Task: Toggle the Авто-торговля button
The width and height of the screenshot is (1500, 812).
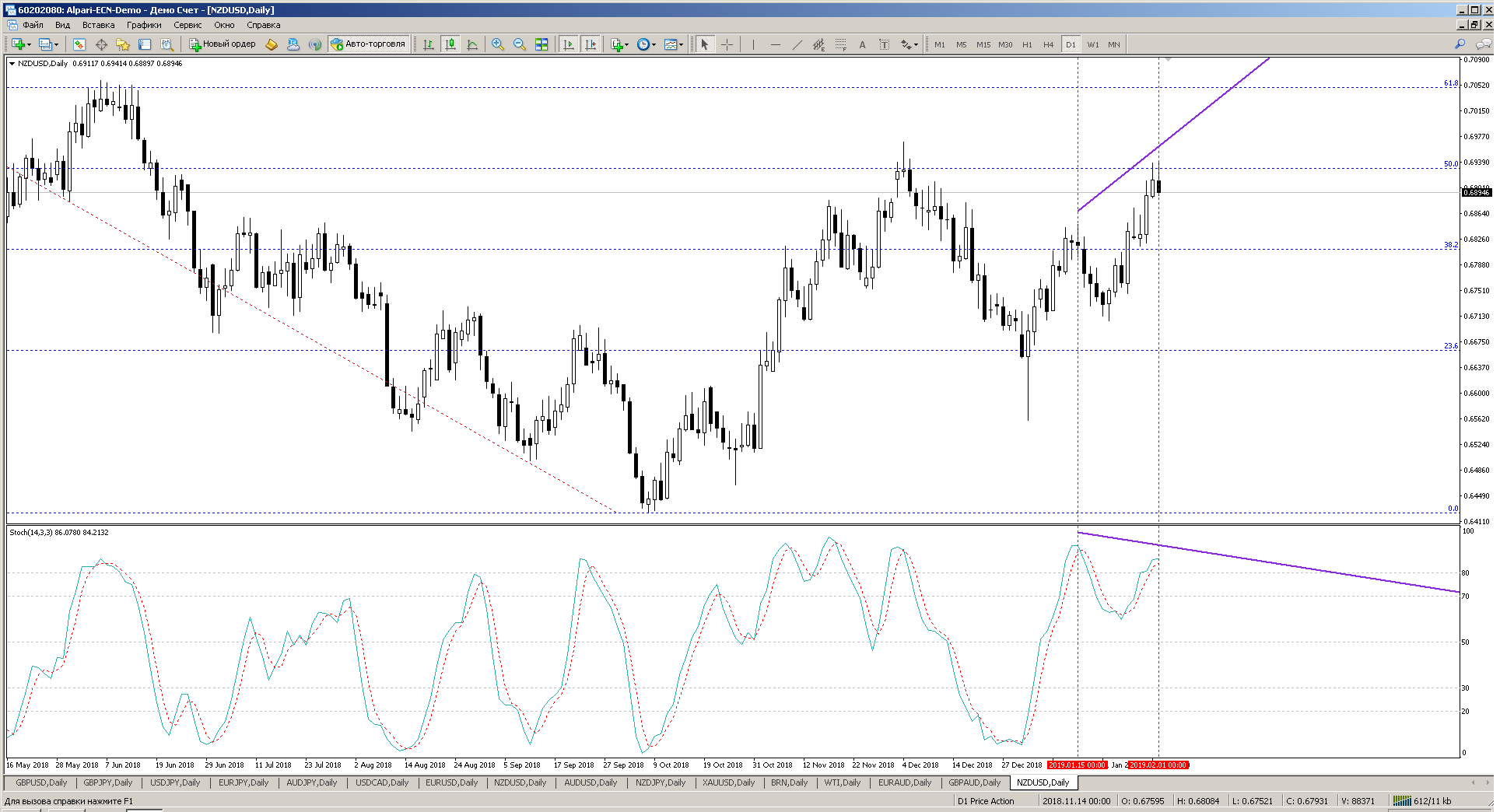Action: (x=368, y=44)
